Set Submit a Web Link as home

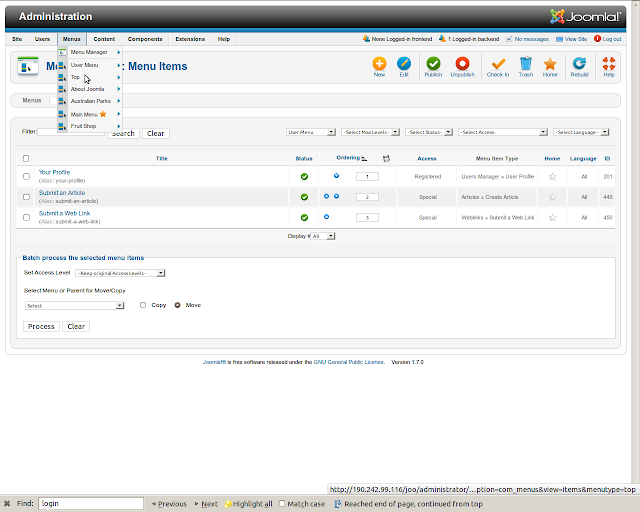(x=552, y=218)
